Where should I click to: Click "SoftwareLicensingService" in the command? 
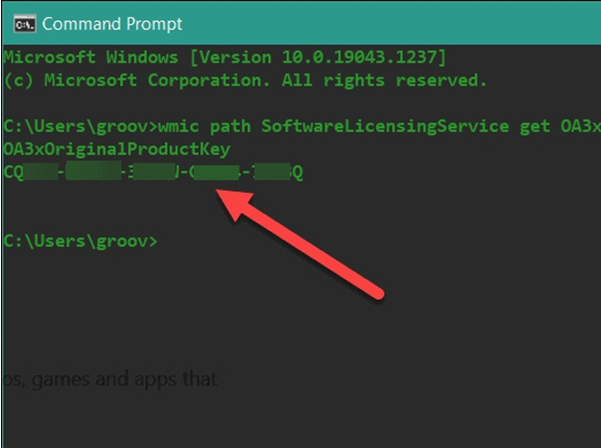tap(384, 127)
